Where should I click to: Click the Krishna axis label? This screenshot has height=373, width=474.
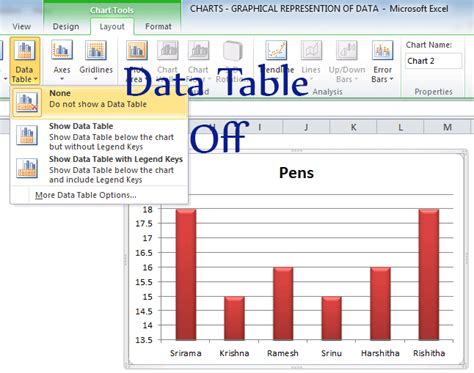coord(234,353)
